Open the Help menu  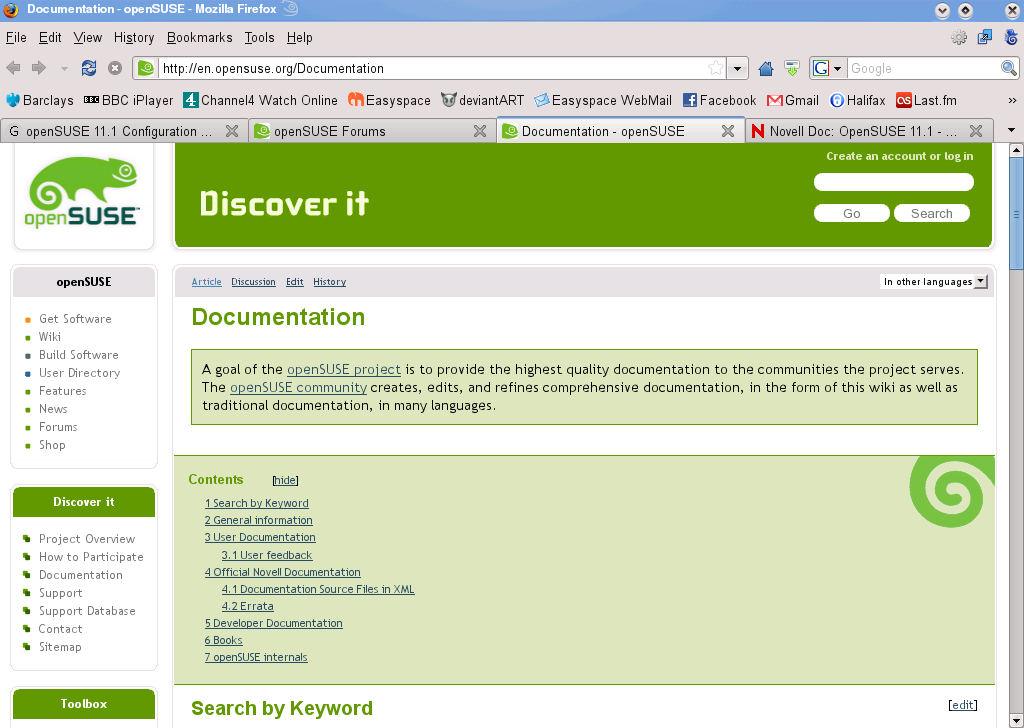click(x=300, y=38)
